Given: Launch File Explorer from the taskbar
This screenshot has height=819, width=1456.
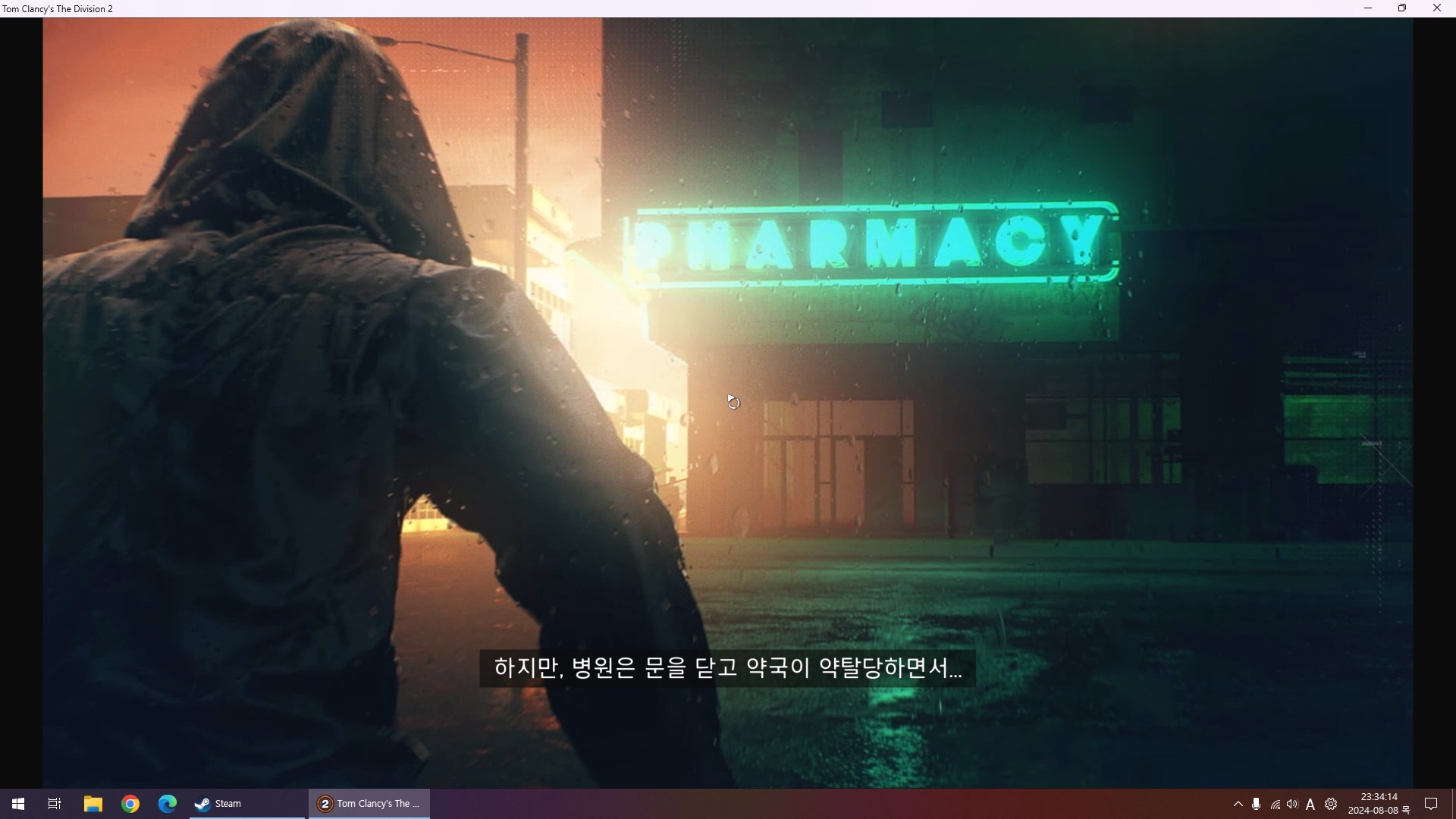Looking at the screenshot, I should point(93,804).
